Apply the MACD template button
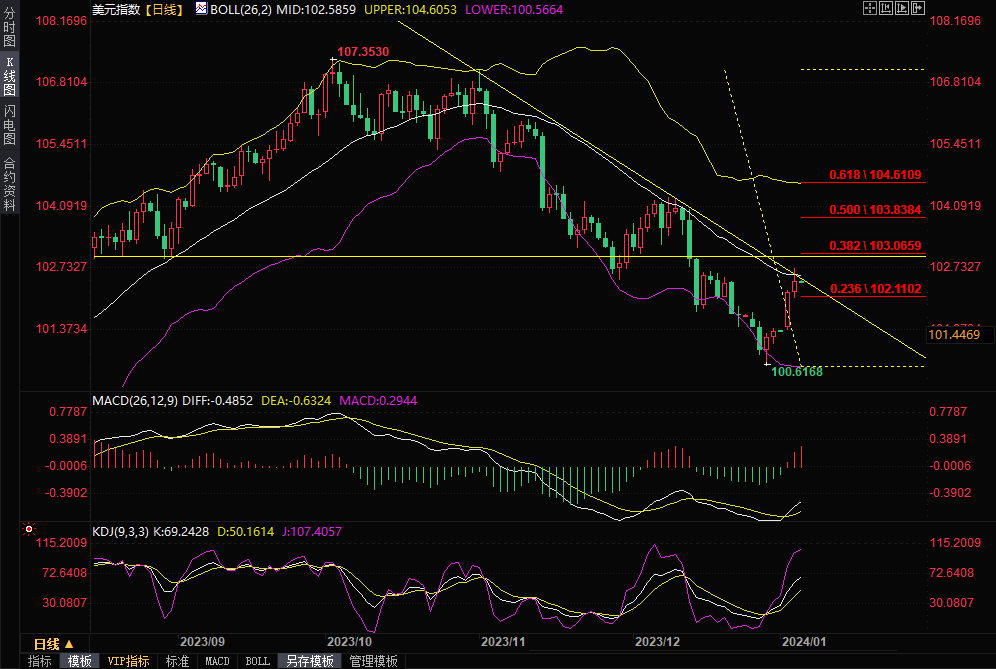Image resolution: width=996 pixels, height=669 pixels. coord(217,661)
